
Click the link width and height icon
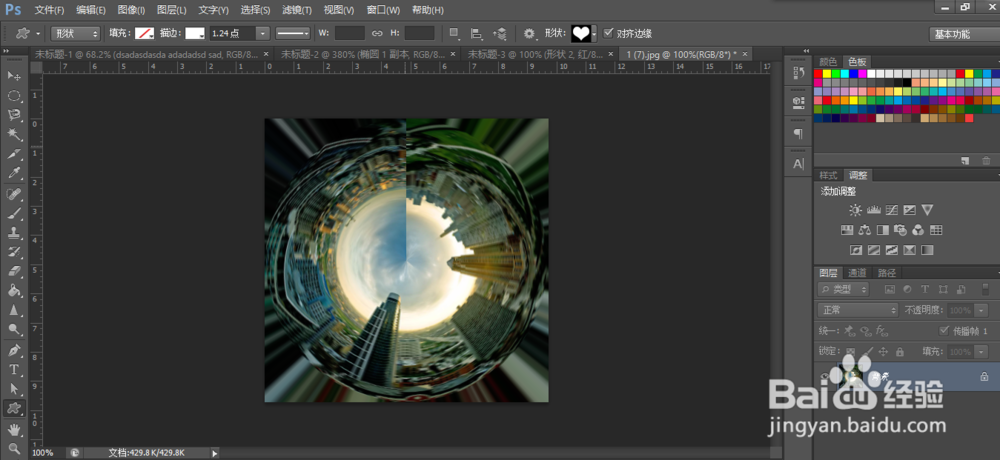click(377, 33)
